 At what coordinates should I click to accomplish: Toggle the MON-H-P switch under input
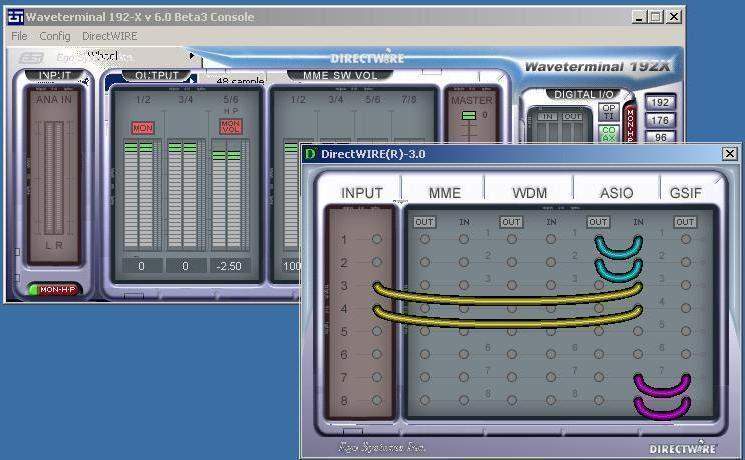57,289
